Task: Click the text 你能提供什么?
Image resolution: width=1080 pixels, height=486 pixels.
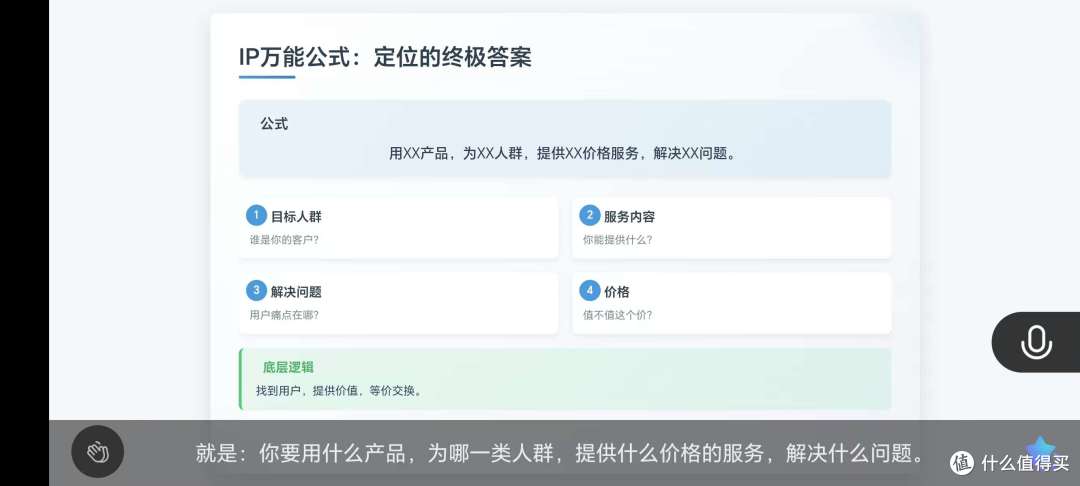Action: point(617,240)
